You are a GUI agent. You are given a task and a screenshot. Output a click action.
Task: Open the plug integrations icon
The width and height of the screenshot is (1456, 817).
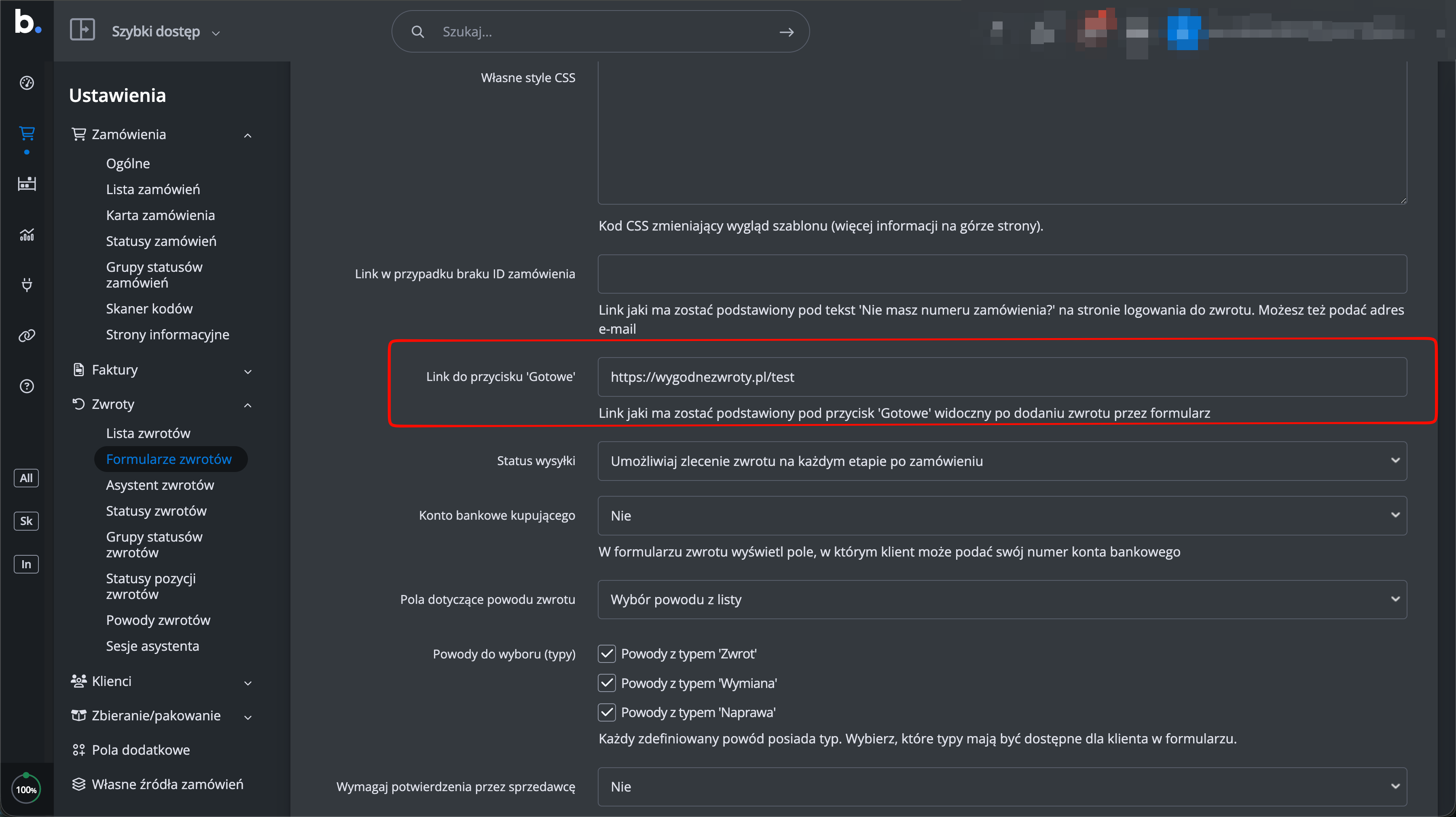(x=27, y=284)
